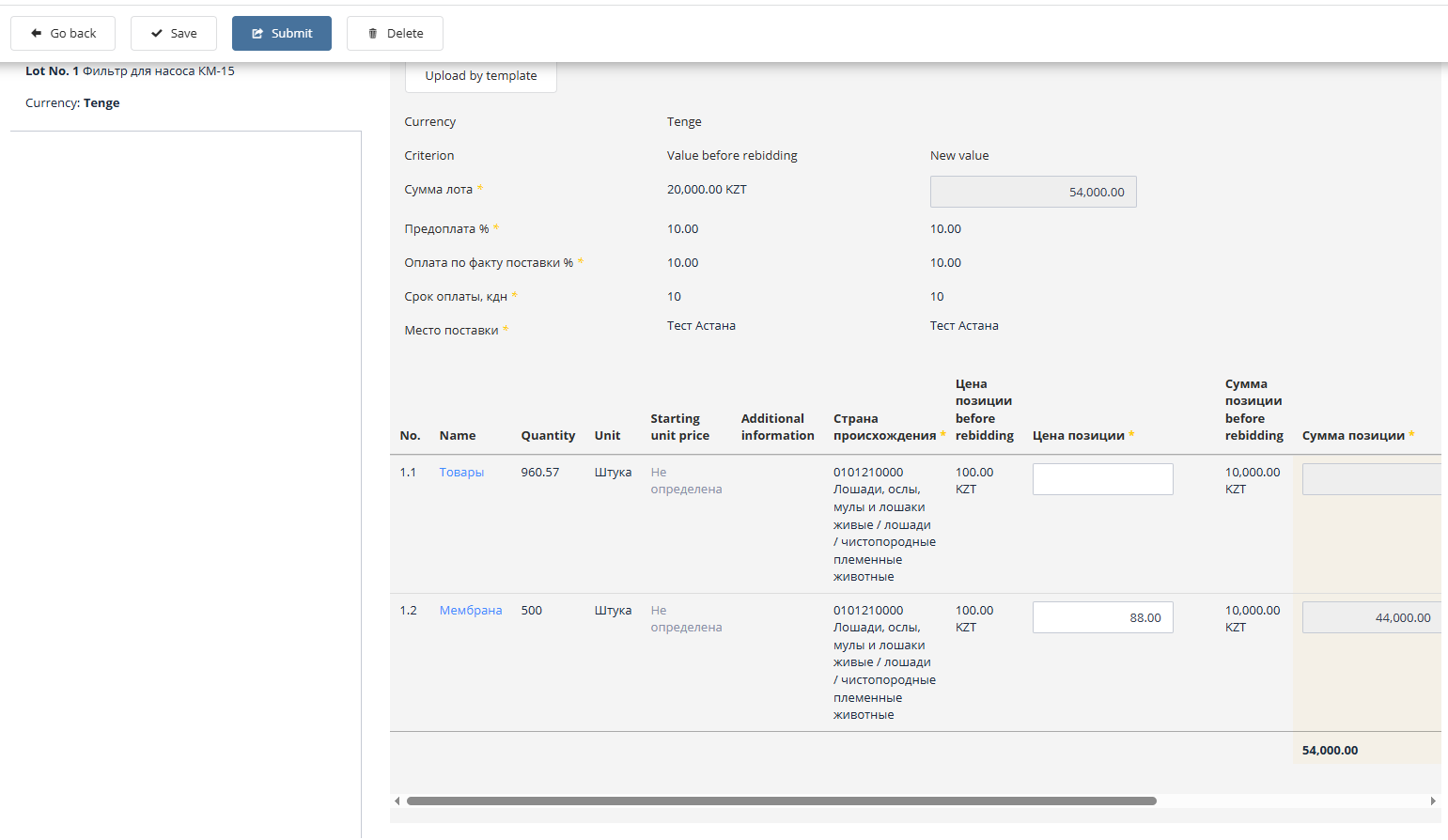Click the total amount 54,000.00 at table bottom

[1330, 750]
